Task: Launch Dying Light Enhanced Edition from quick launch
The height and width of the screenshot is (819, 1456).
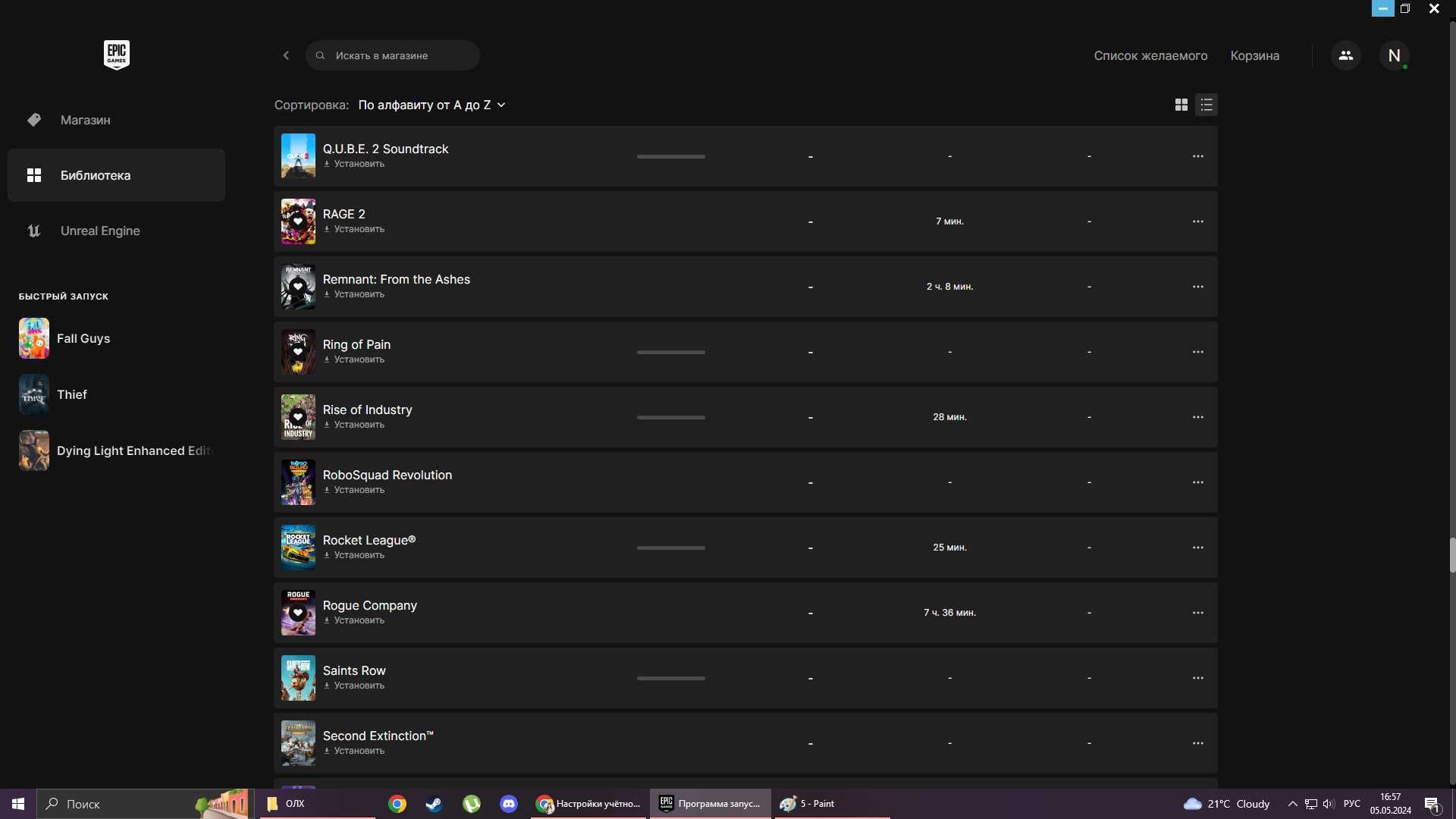Action: [116, 450]
